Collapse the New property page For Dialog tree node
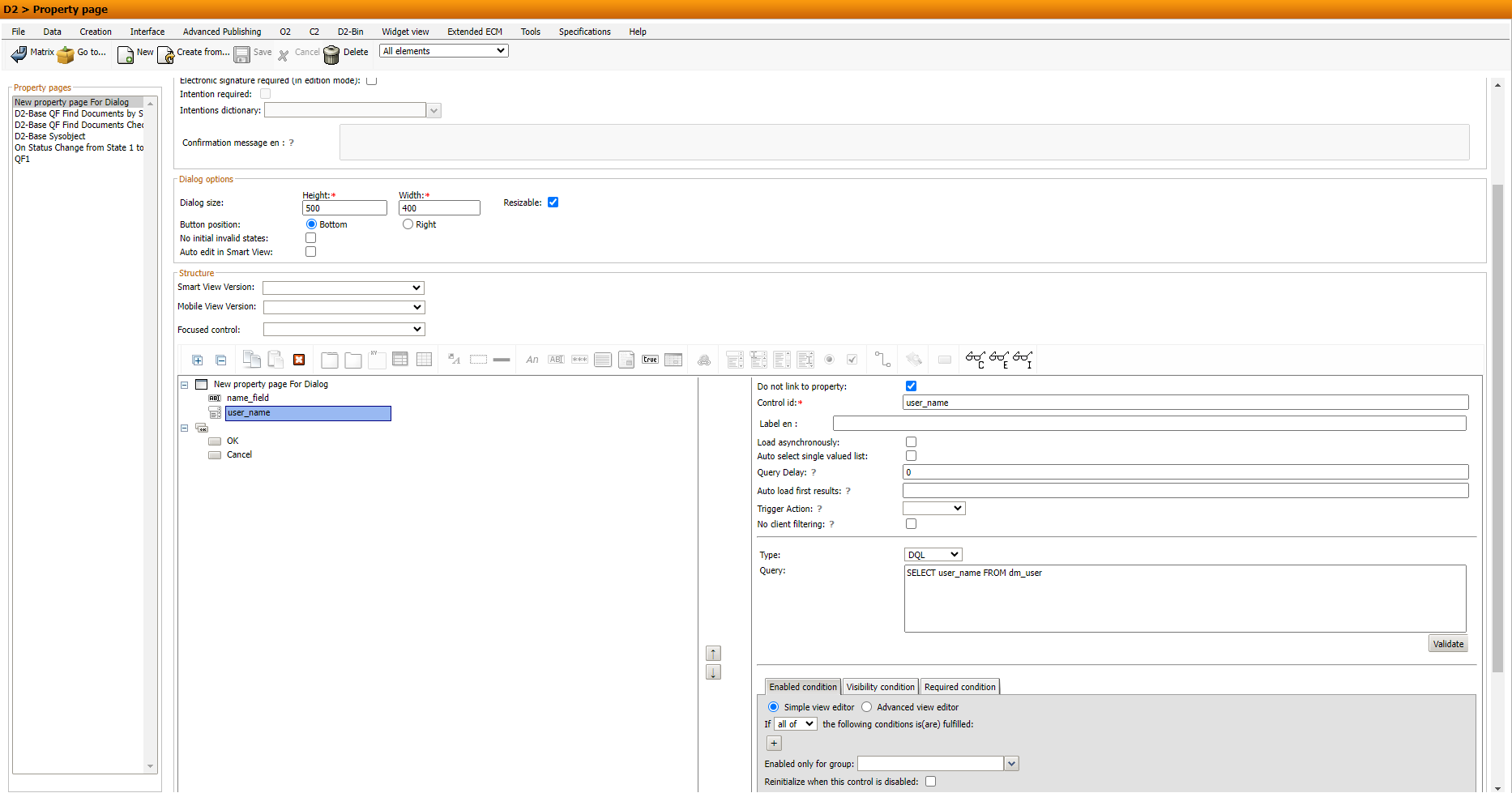This screenshot has height=793, width=1512. pyautogui.click(x=184, y=385)
